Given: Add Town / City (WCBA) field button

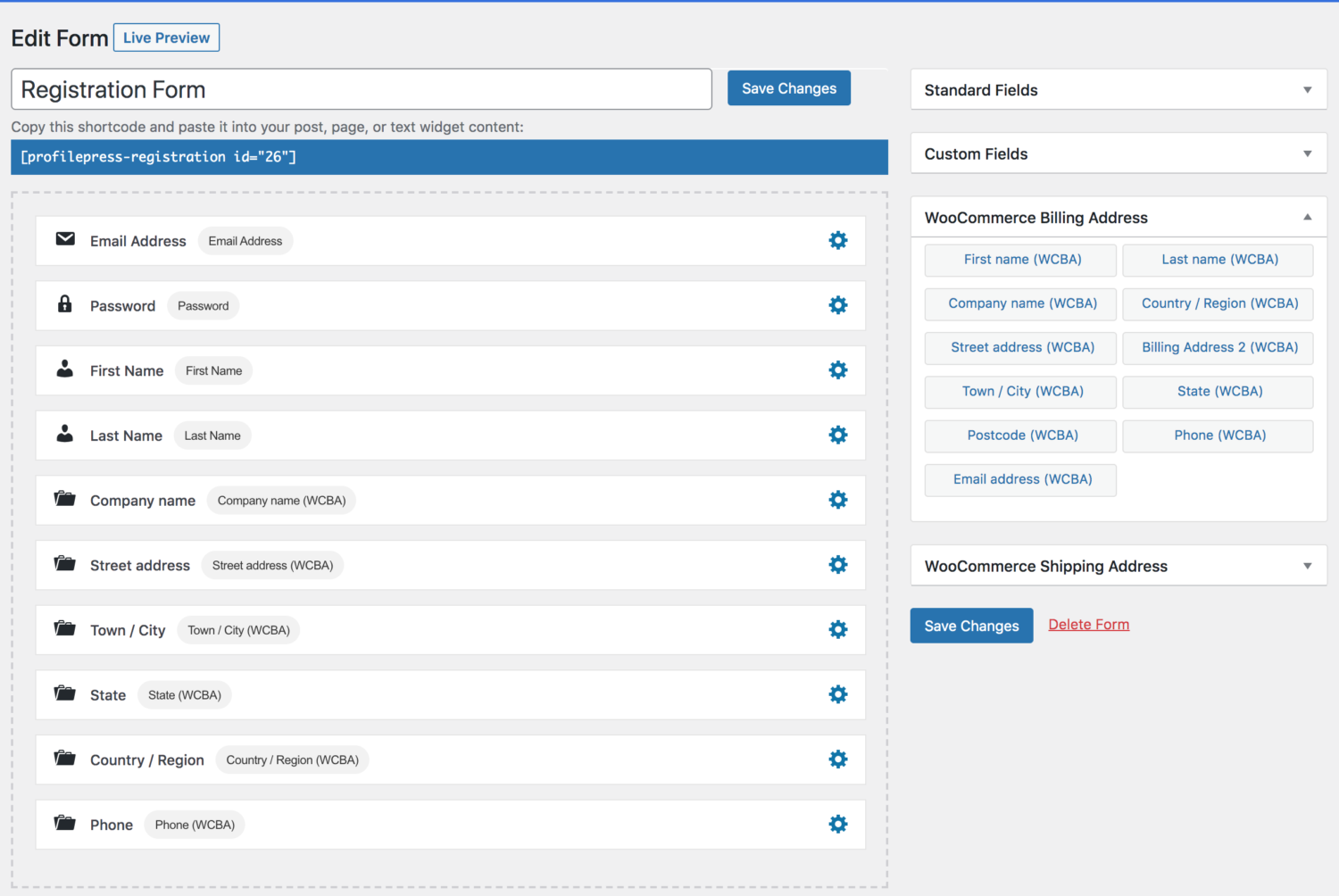Looking at the screenshot, I should coord(1020,391).
